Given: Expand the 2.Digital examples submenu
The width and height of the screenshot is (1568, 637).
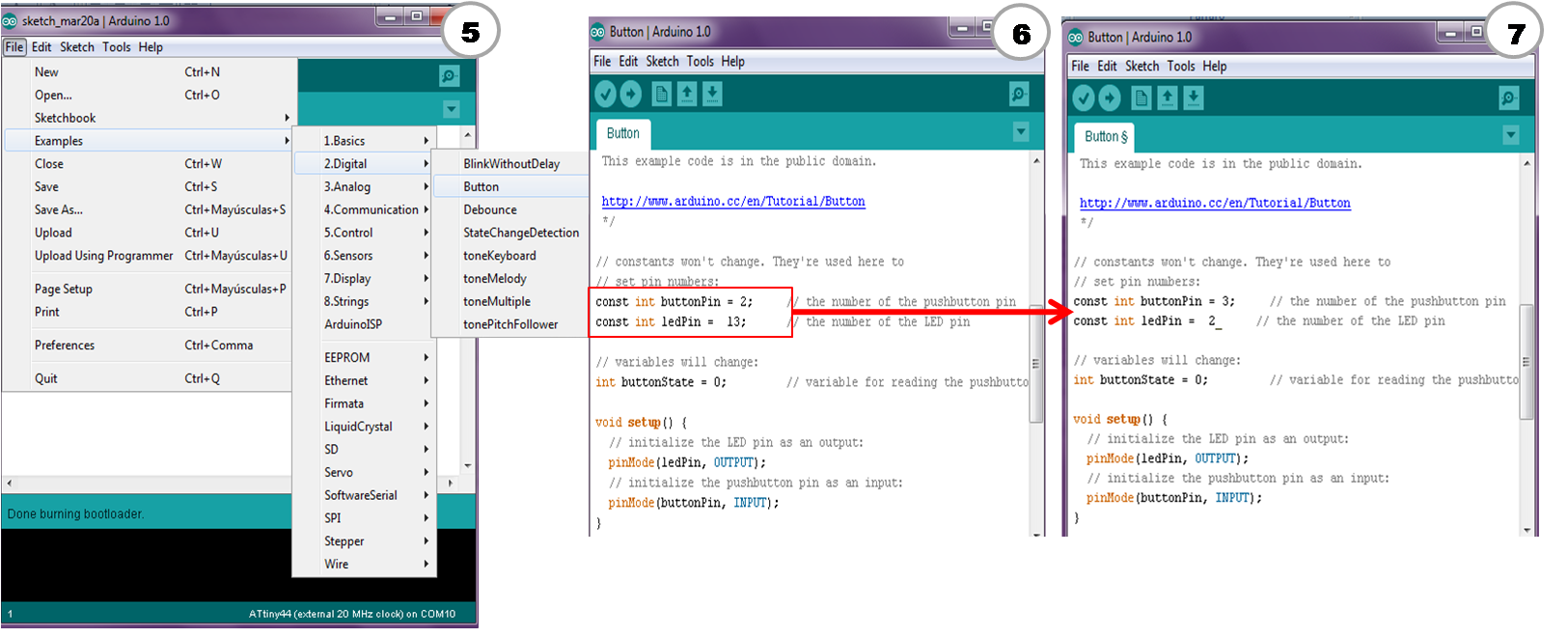Looking at the screenshot, I should tap(366, 164).
